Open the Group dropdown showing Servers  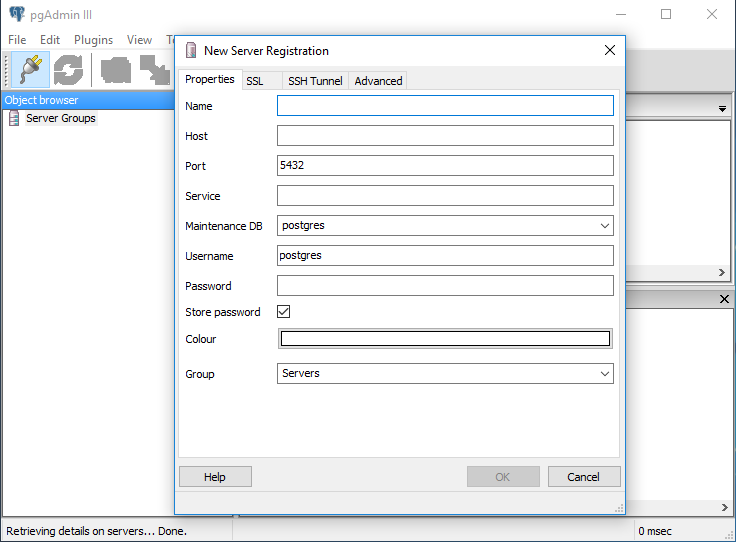point(605,374)
